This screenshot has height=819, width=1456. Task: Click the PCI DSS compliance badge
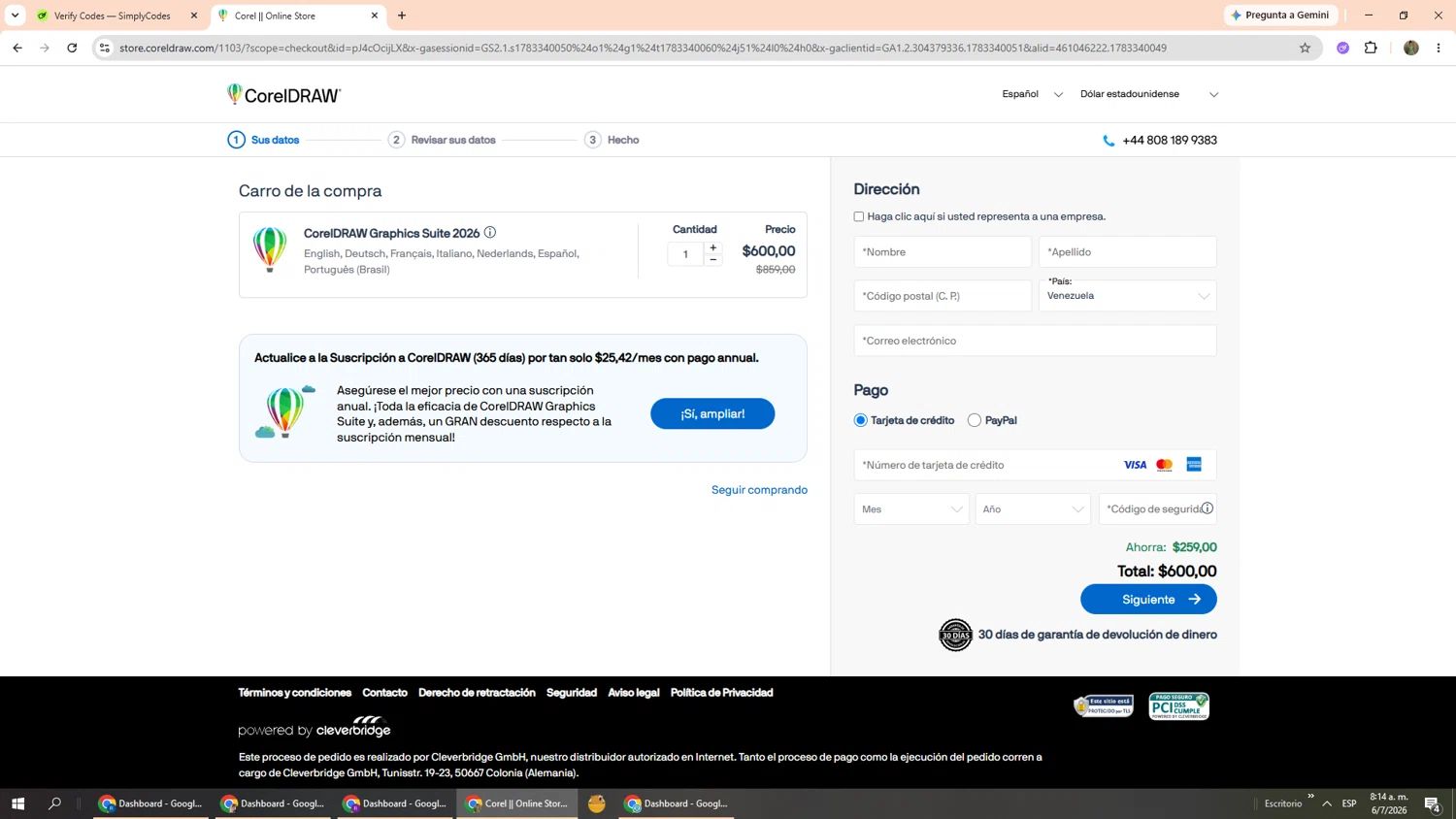1179,705
